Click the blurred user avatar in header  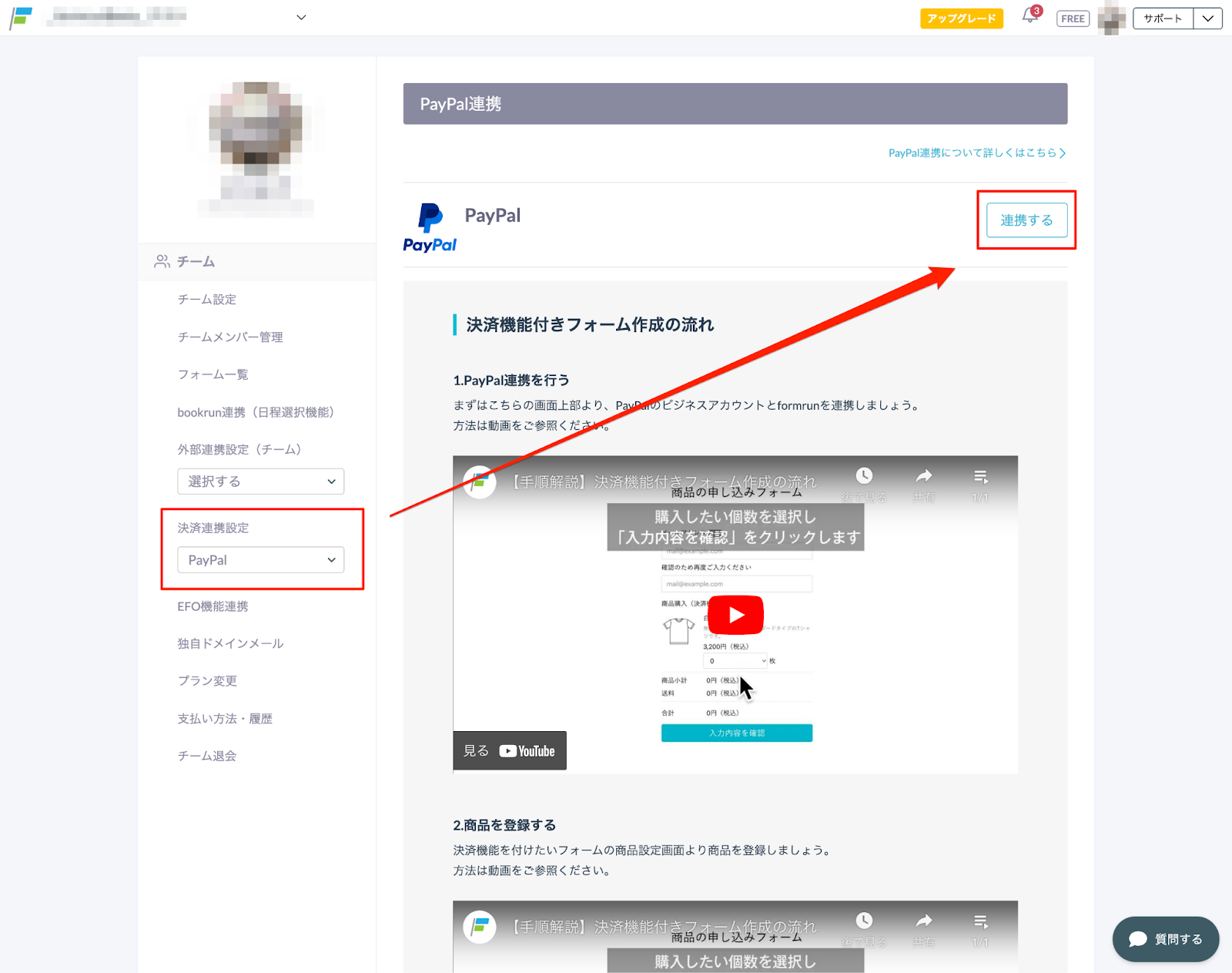point(1111,18)
